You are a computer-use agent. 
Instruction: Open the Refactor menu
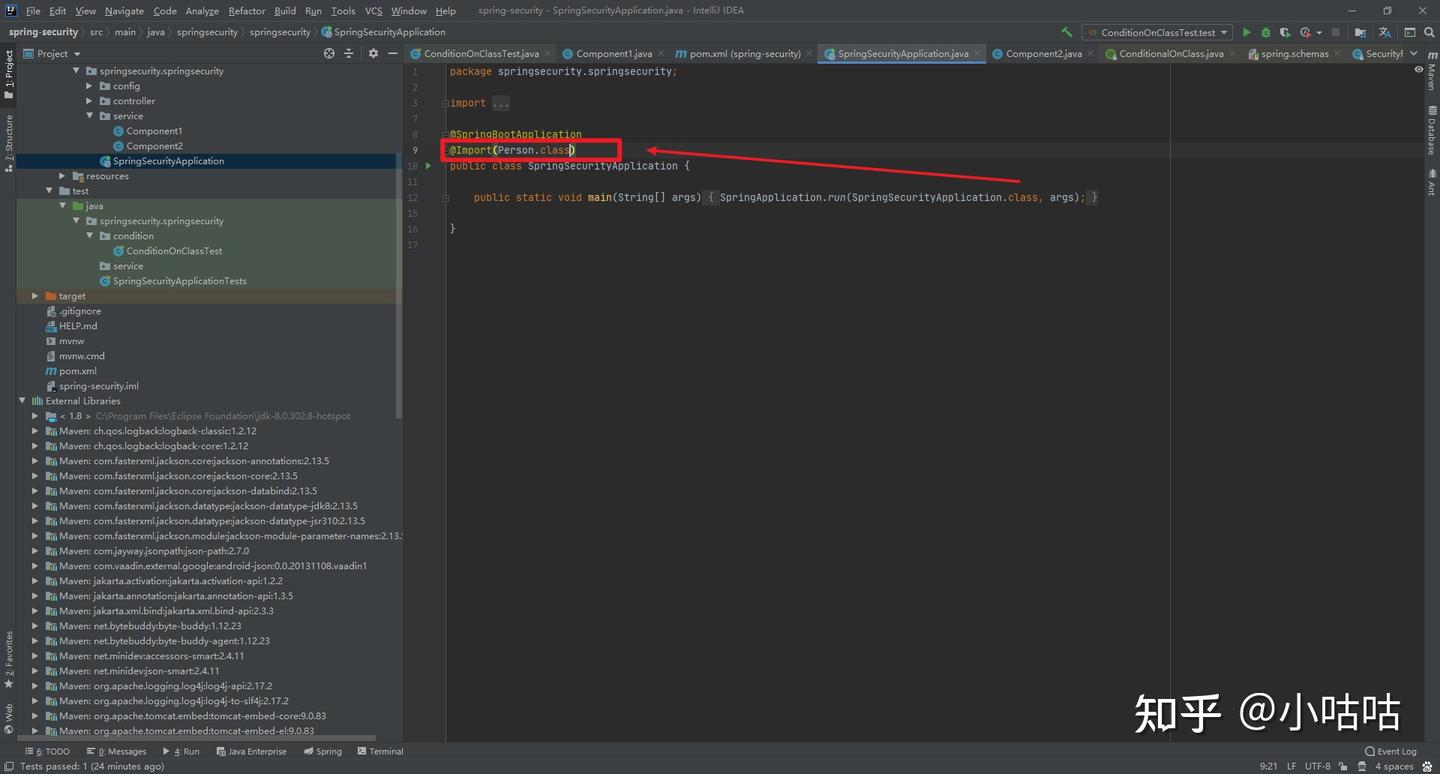[246, 10]
